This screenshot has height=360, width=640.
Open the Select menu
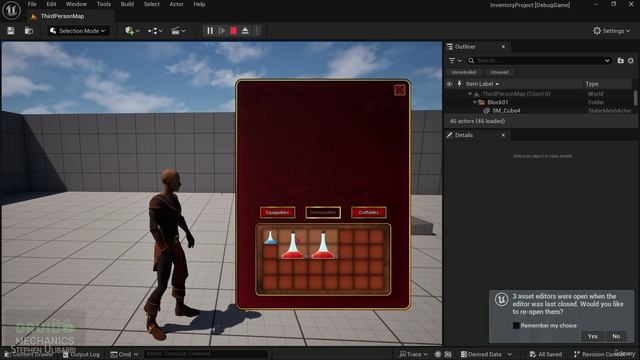(151, 4)
